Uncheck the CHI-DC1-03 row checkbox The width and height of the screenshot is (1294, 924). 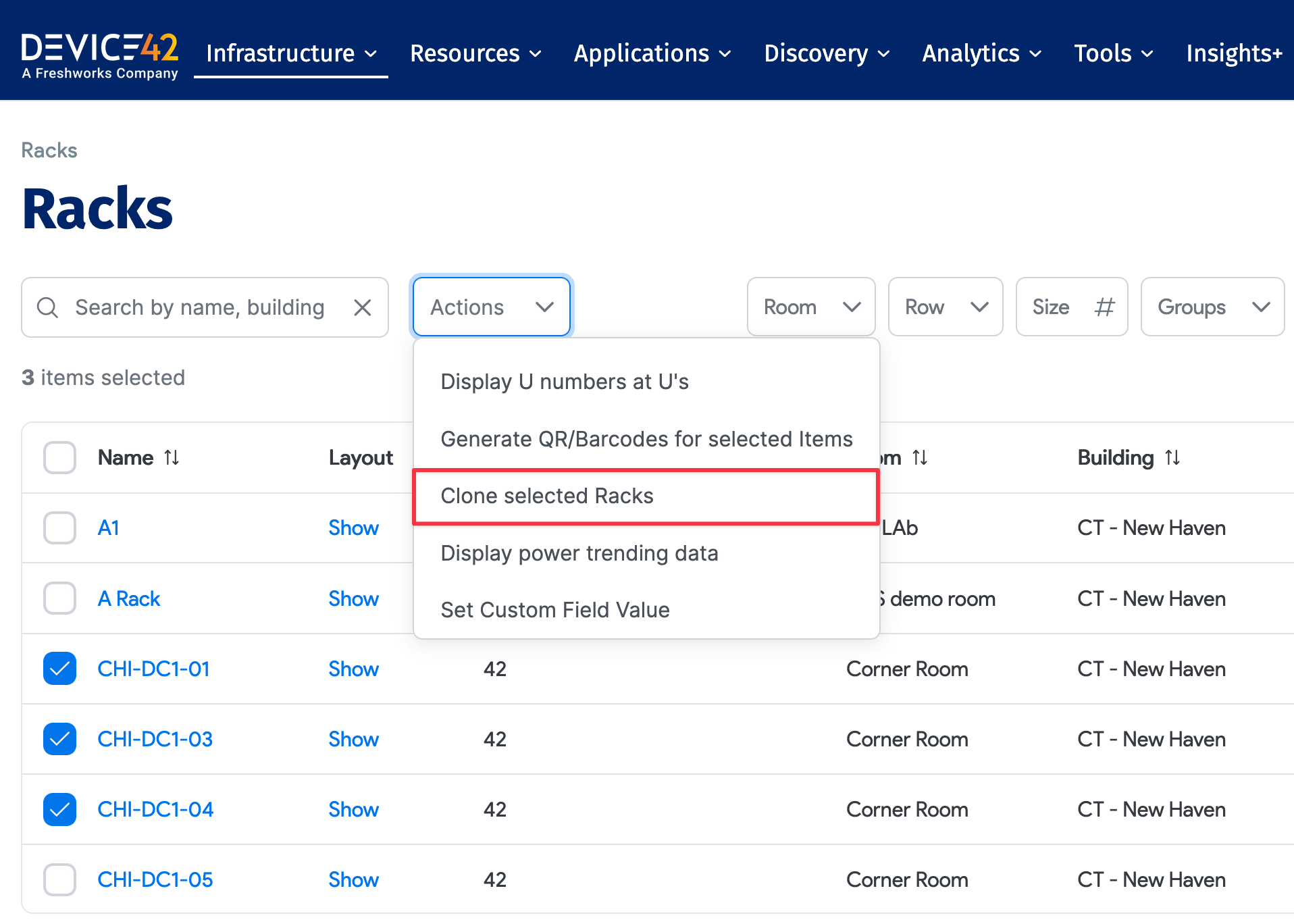tap(59, 739)
